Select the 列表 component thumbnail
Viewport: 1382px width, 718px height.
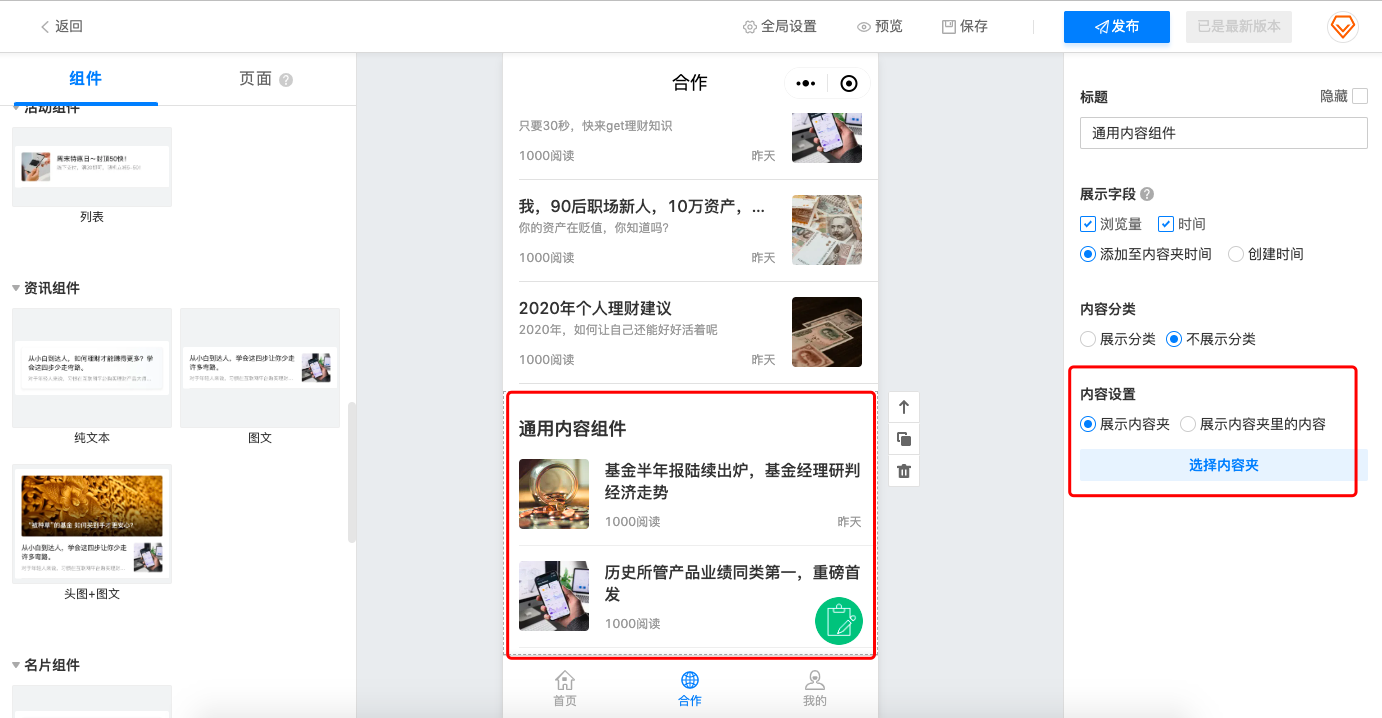92,167
